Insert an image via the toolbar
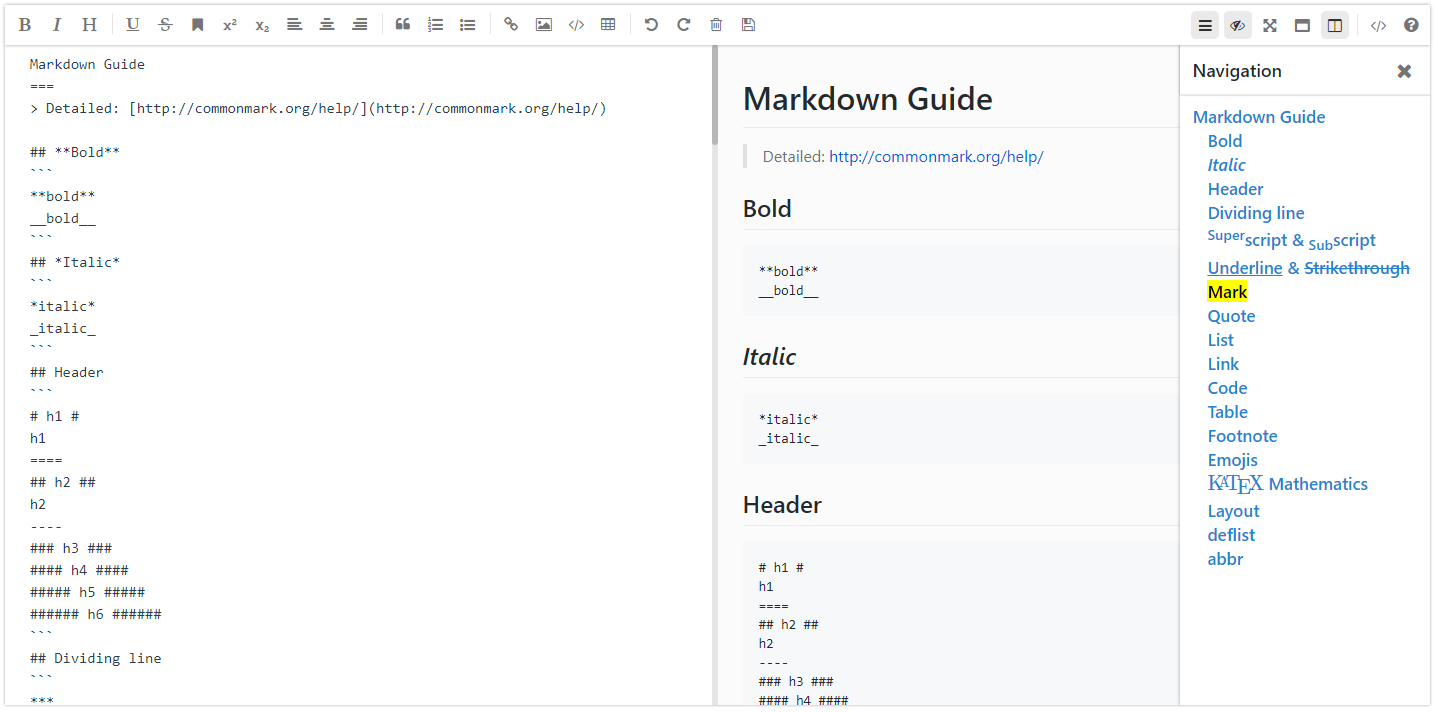 543,25
